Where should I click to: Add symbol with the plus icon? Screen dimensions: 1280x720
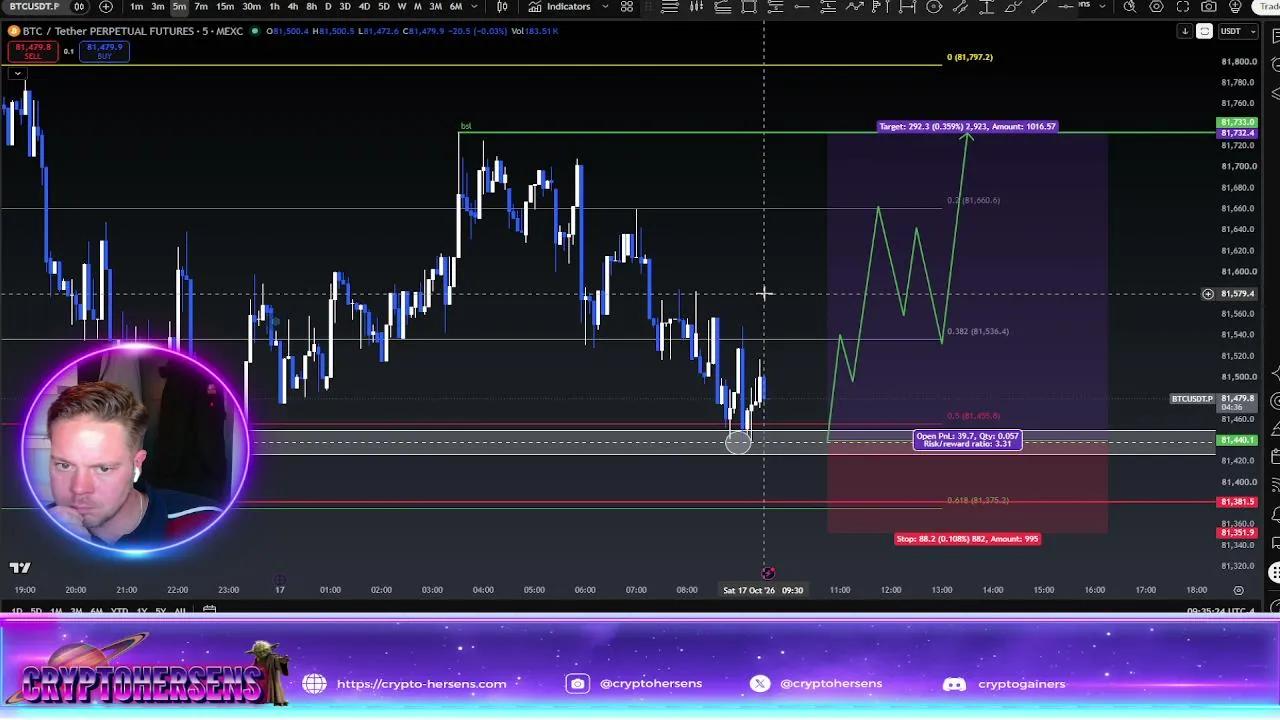(106, 6)
